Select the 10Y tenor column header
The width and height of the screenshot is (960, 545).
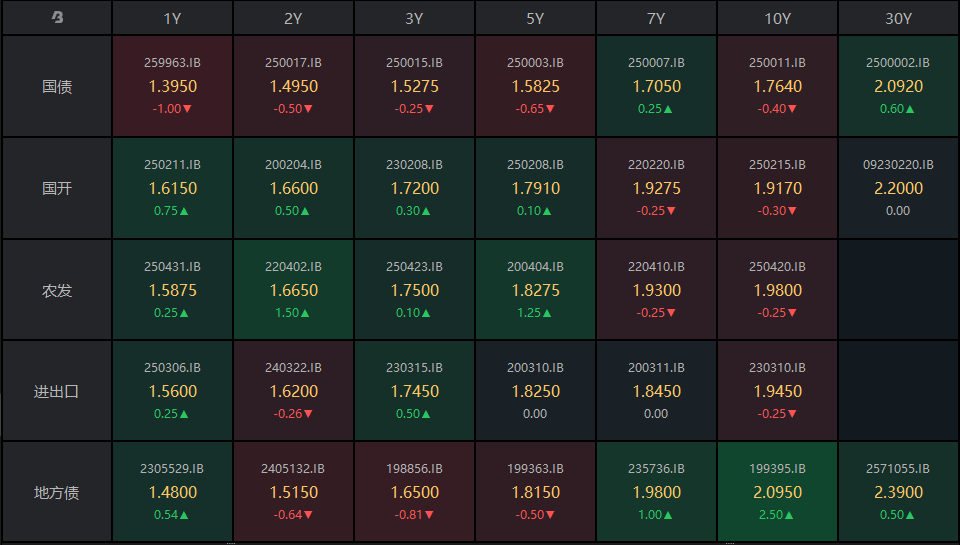coord(777,18)
